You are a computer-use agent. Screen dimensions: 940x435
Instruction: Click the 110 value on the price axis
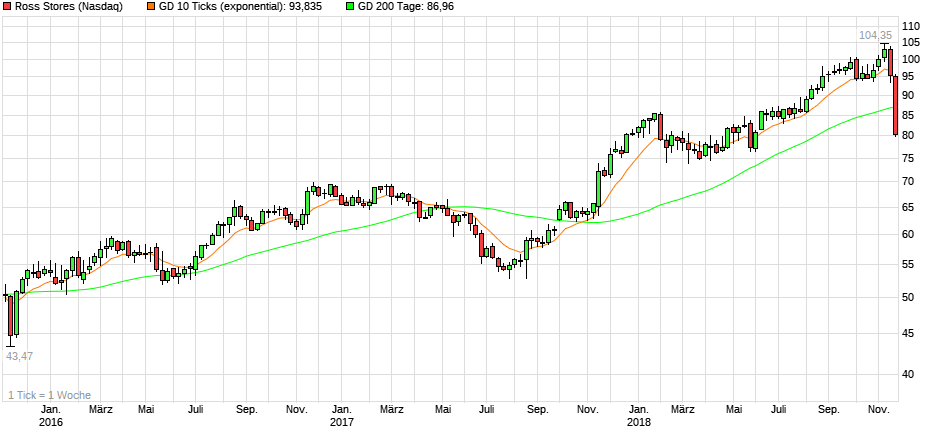coord(911,26)
